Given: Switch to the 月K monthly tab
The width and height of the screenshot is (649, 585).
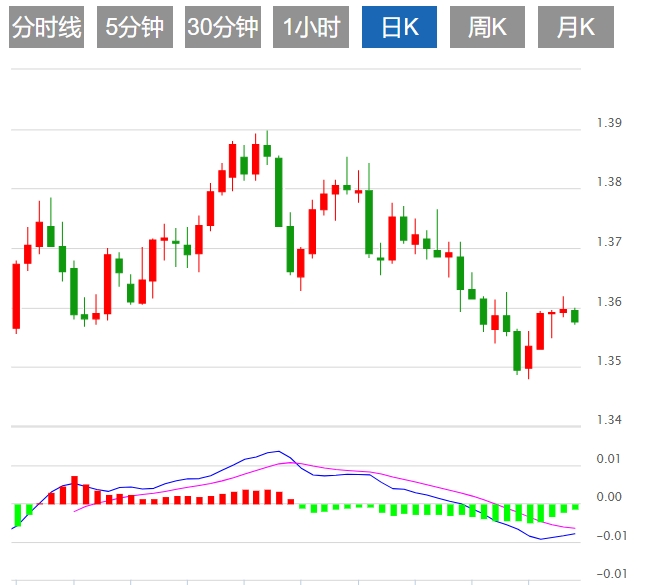Looking at the screenshot, I should point(576,27).
